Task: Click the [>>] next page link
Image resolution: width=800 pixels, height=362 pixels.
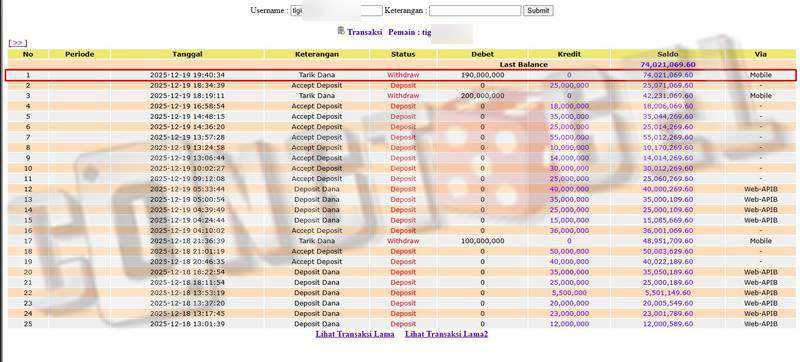Action: coord(18,43)
